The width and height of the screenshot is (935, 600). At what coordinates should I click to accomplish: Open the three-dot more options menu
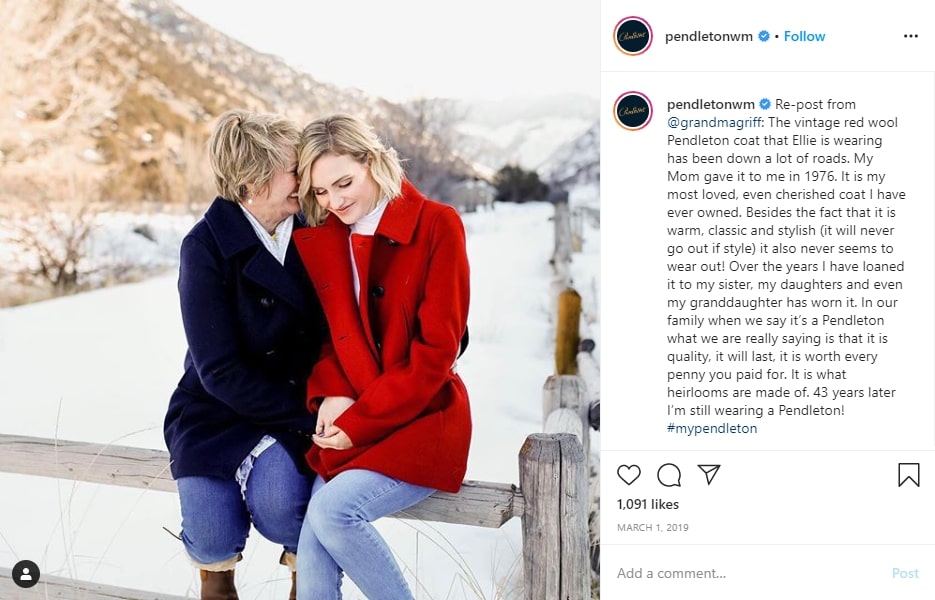click(x=911, y=36)
